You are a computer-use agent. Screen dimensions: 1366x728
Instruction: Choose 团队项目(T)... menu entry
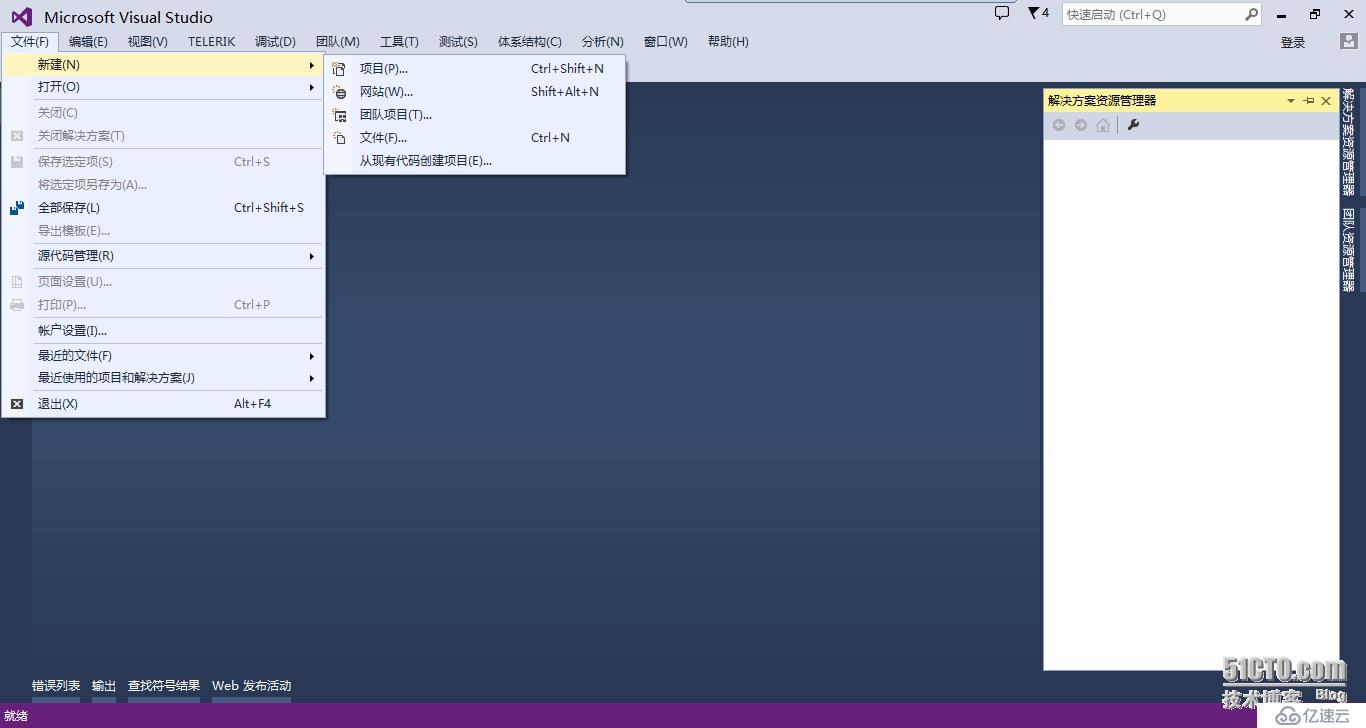pyautogui.click(x=475, y=115)
